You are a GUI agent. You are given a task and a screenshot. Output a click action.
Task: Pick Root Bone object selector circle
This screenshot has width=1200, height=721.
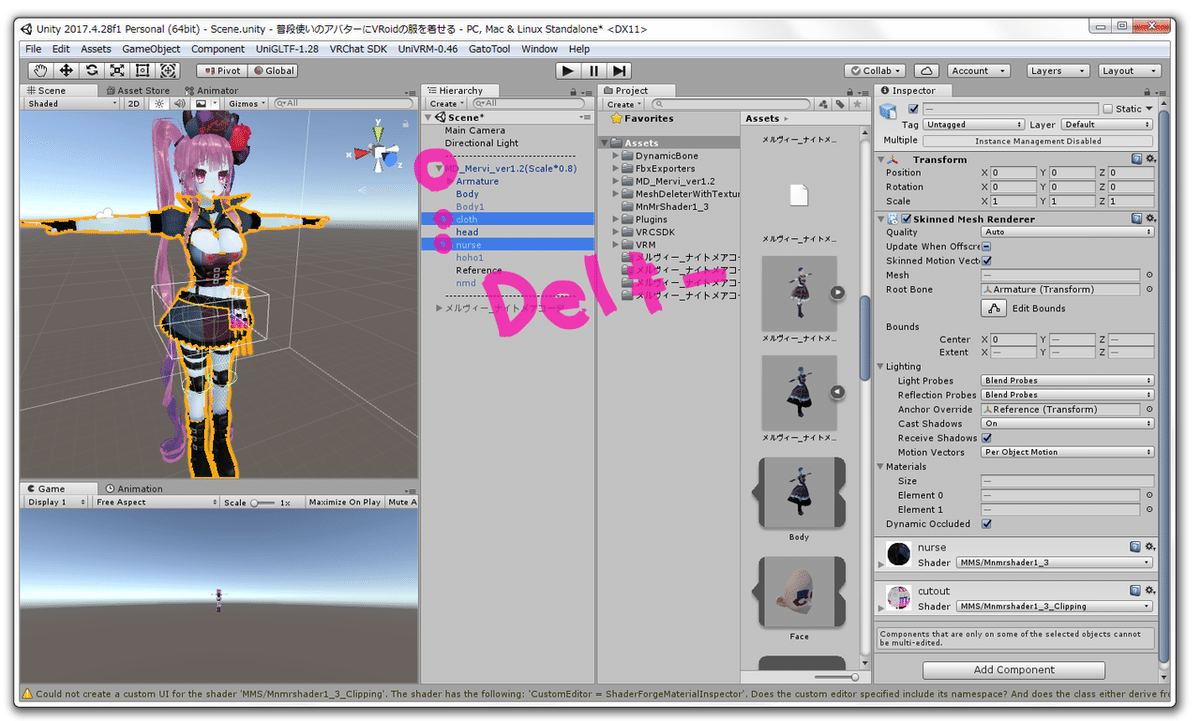(1149, 289)
